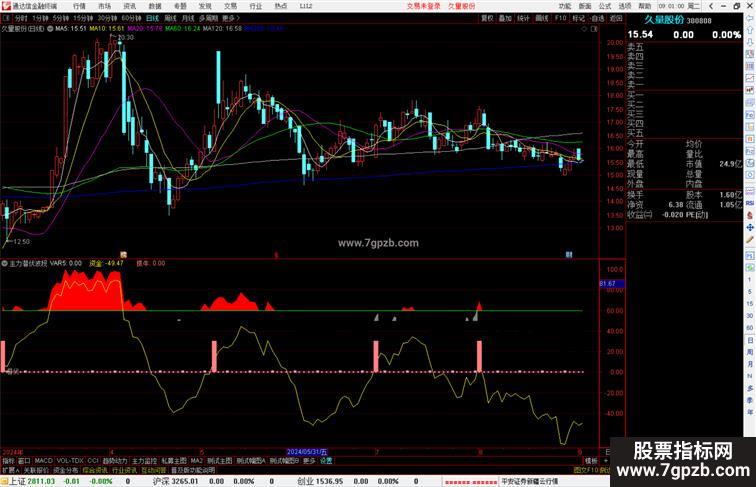Screen dimensions: 756x487
Task: Open the 公式 menu
Action: click(x=605, y=6)
